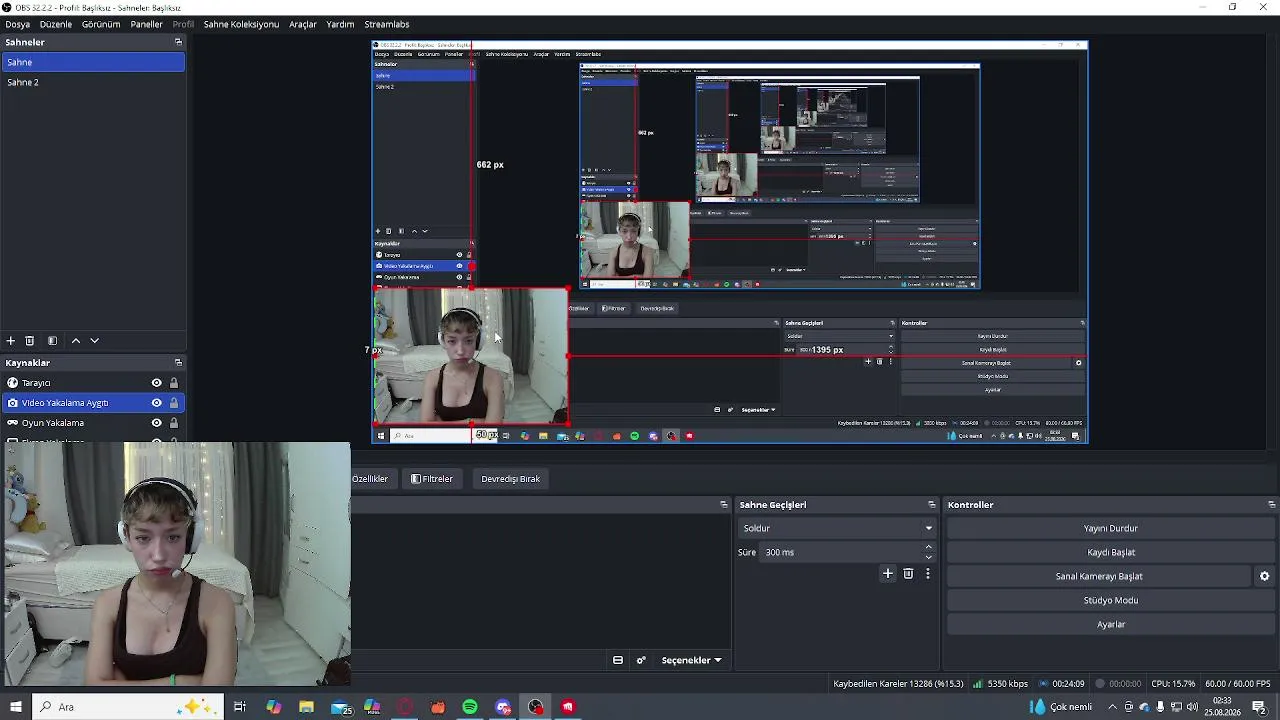Image resolution: width=1280 pixels, height=720 pixels.
Task: Click the OBS Studio taskbar icon
Action: [536, 707]
